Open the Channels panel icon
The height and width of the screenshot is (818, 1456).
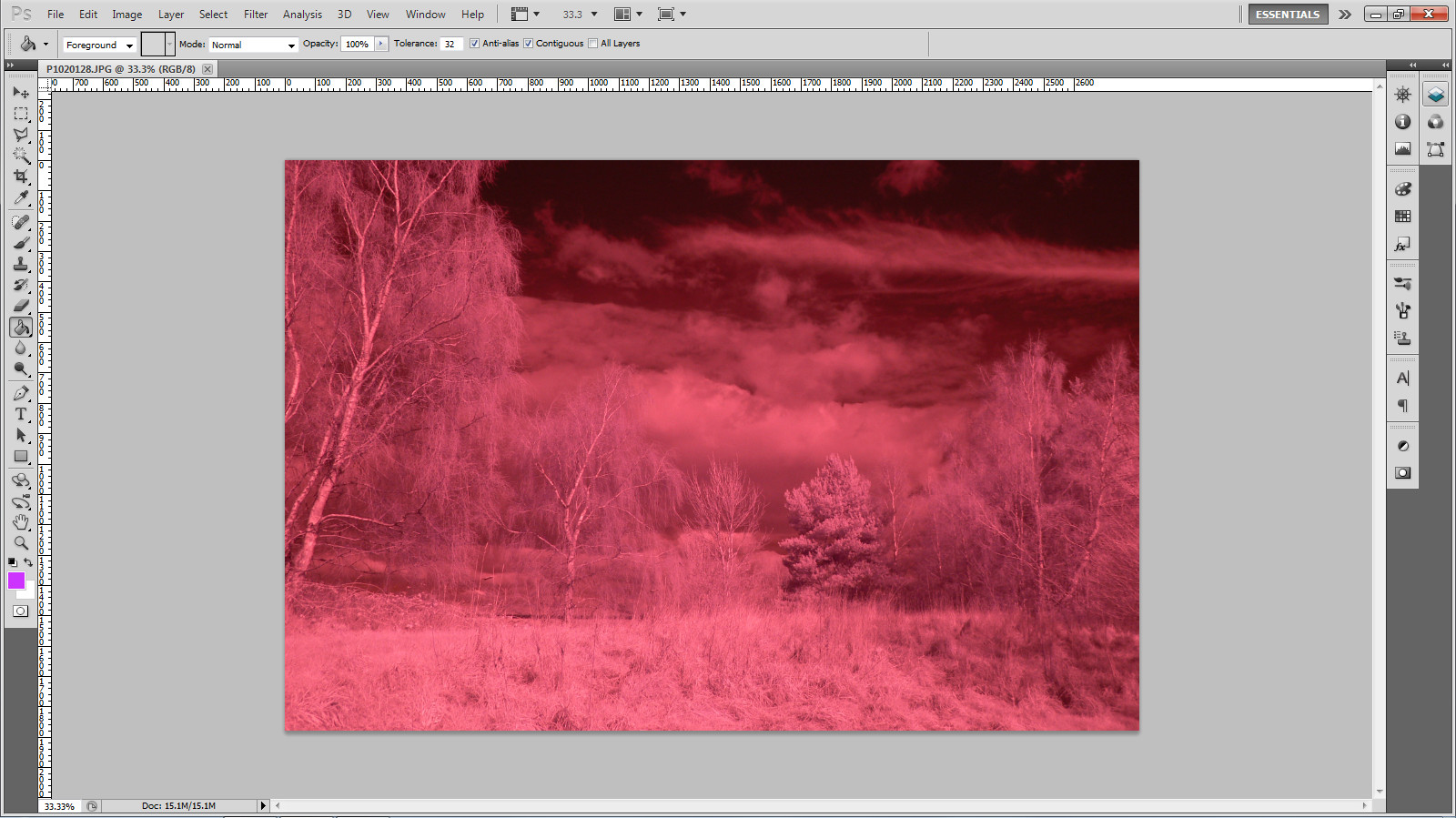click(1435, 122)
